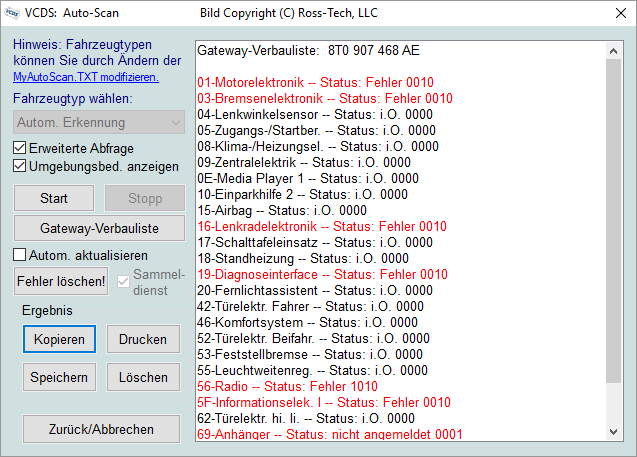Uncheck Umgebungsbed. anzeigen checkbox
637x457 pixels.
(21, 166)
